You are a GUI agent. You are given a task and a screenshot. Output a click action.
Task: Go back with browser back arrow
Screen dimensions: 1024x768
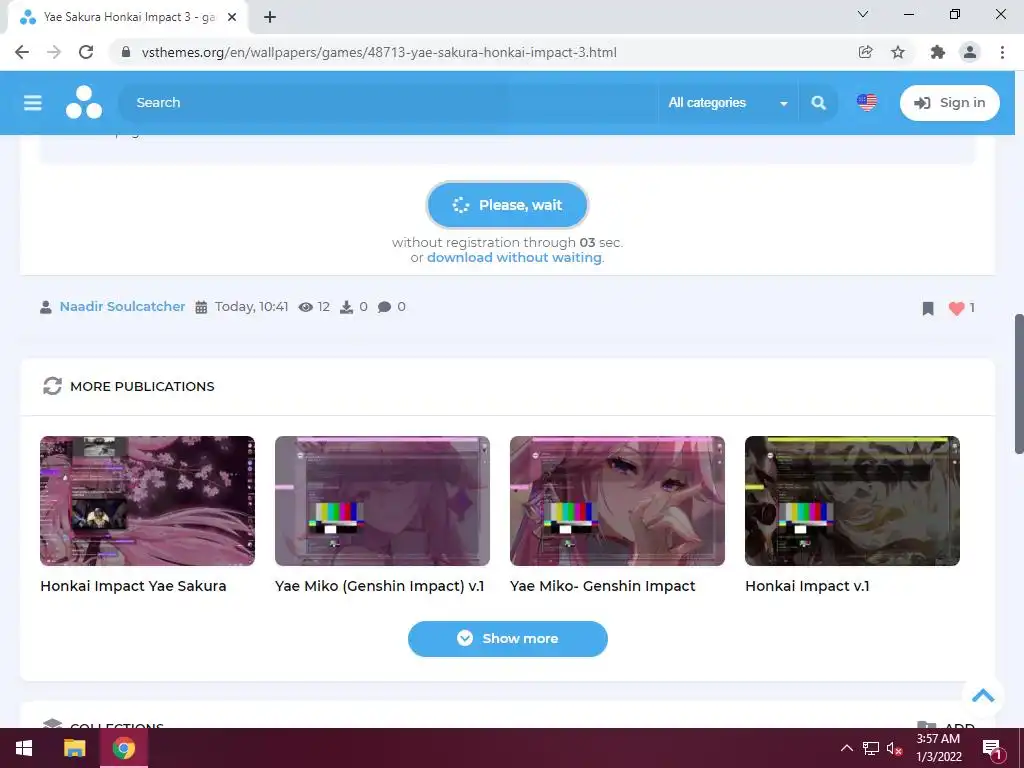pyautogui.click(x=22, y=52)
